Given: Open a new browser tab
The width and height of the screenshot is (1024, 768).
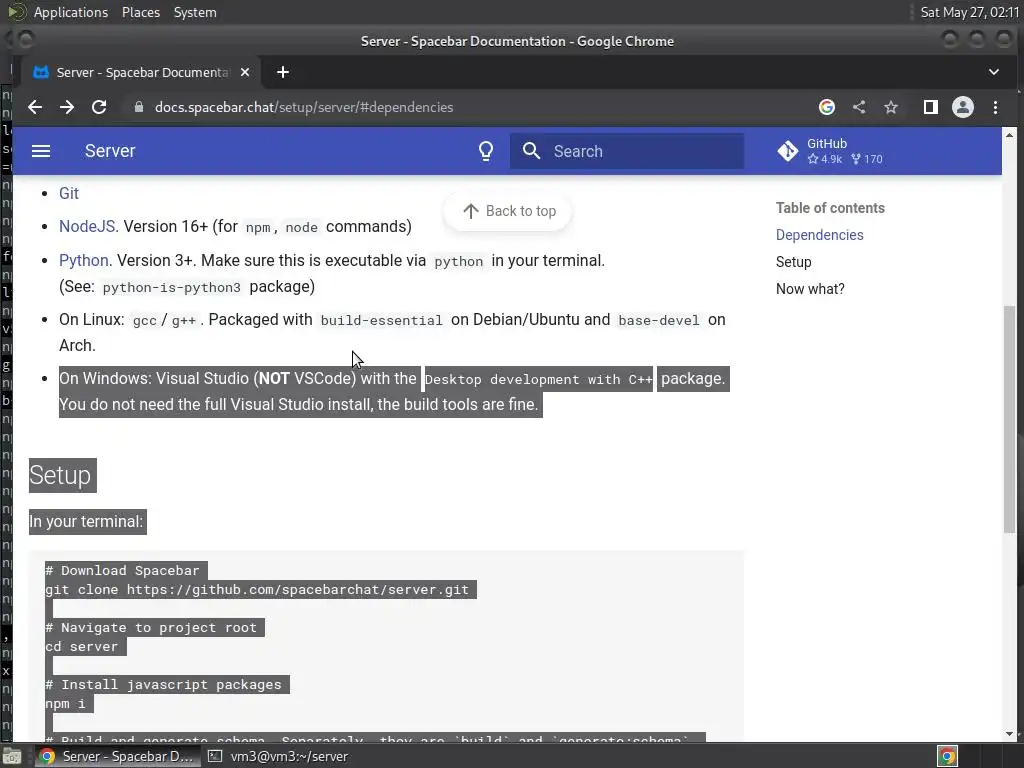Looking at the screenshot, I should [283, 72].
